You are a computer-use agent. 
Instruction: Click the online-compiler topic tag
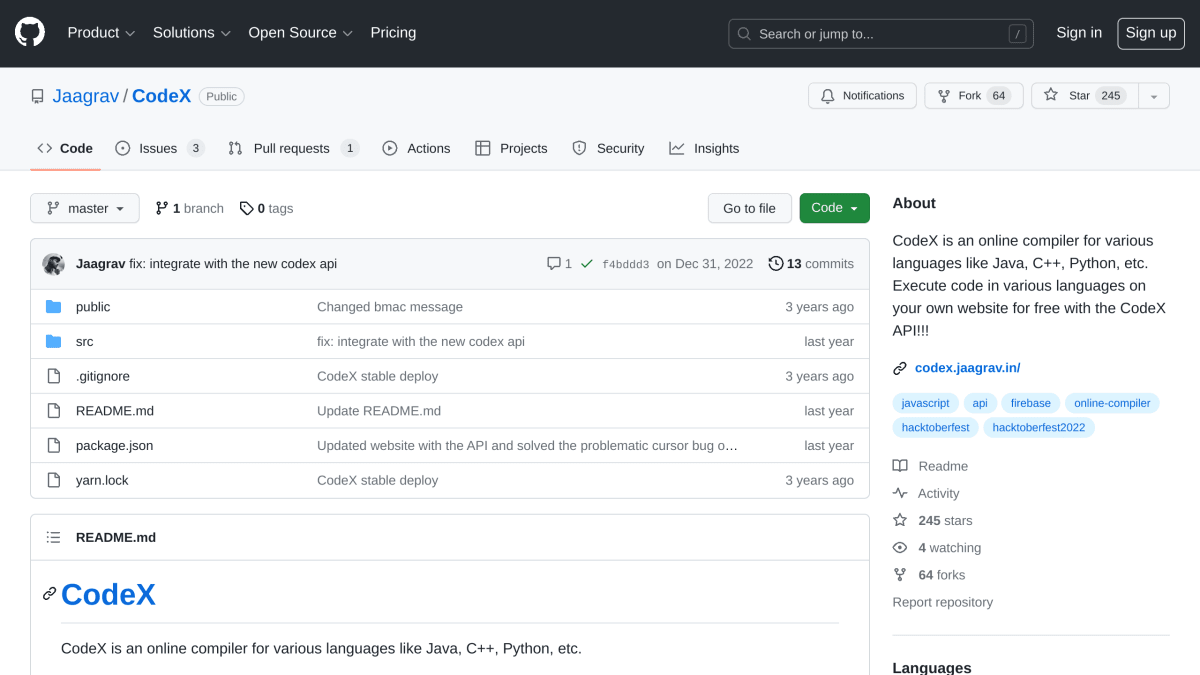tap(1112, 403)
